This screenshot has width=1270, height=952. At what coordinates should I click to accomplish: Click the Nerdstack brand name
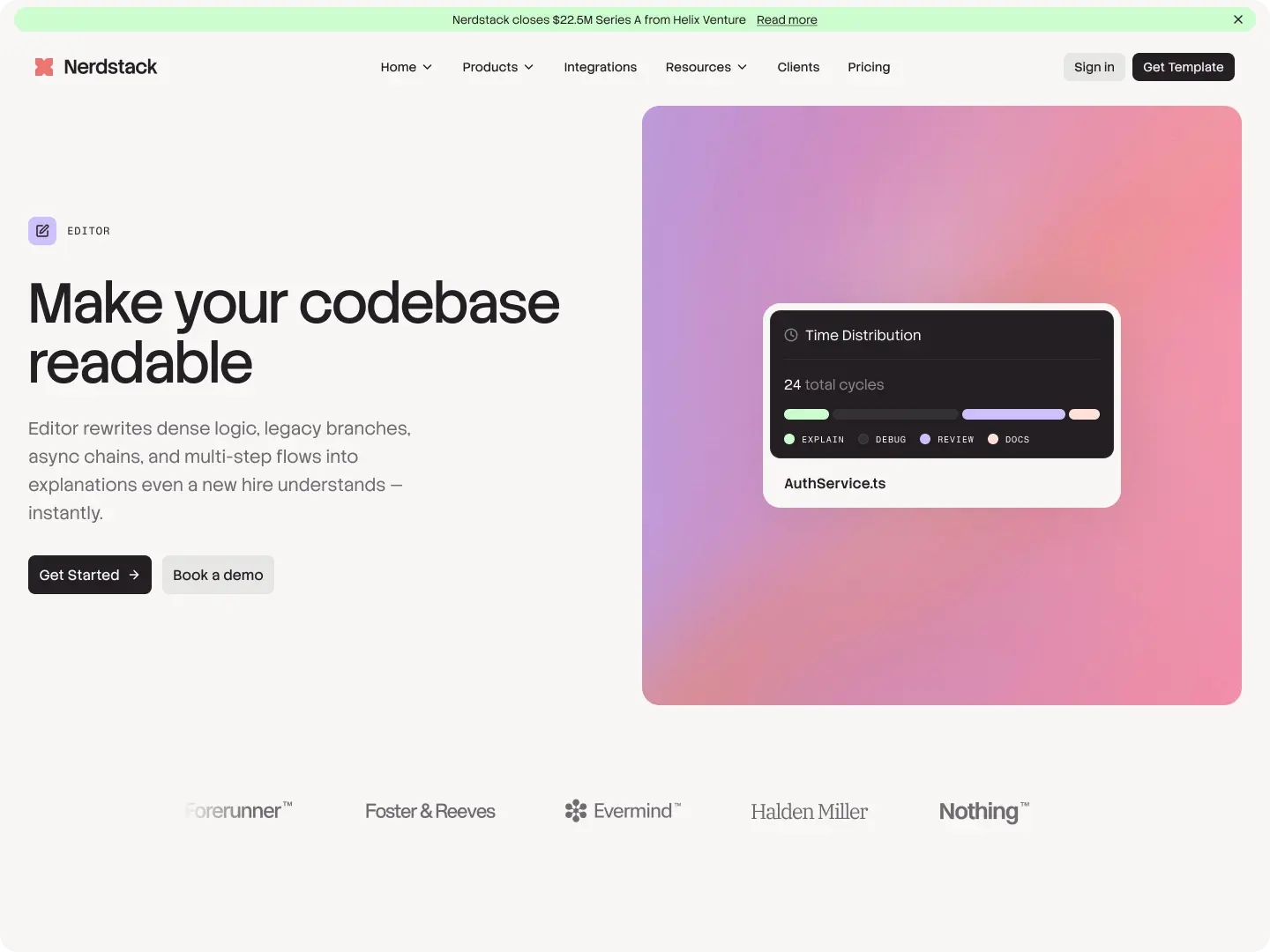tap(110, 67)
